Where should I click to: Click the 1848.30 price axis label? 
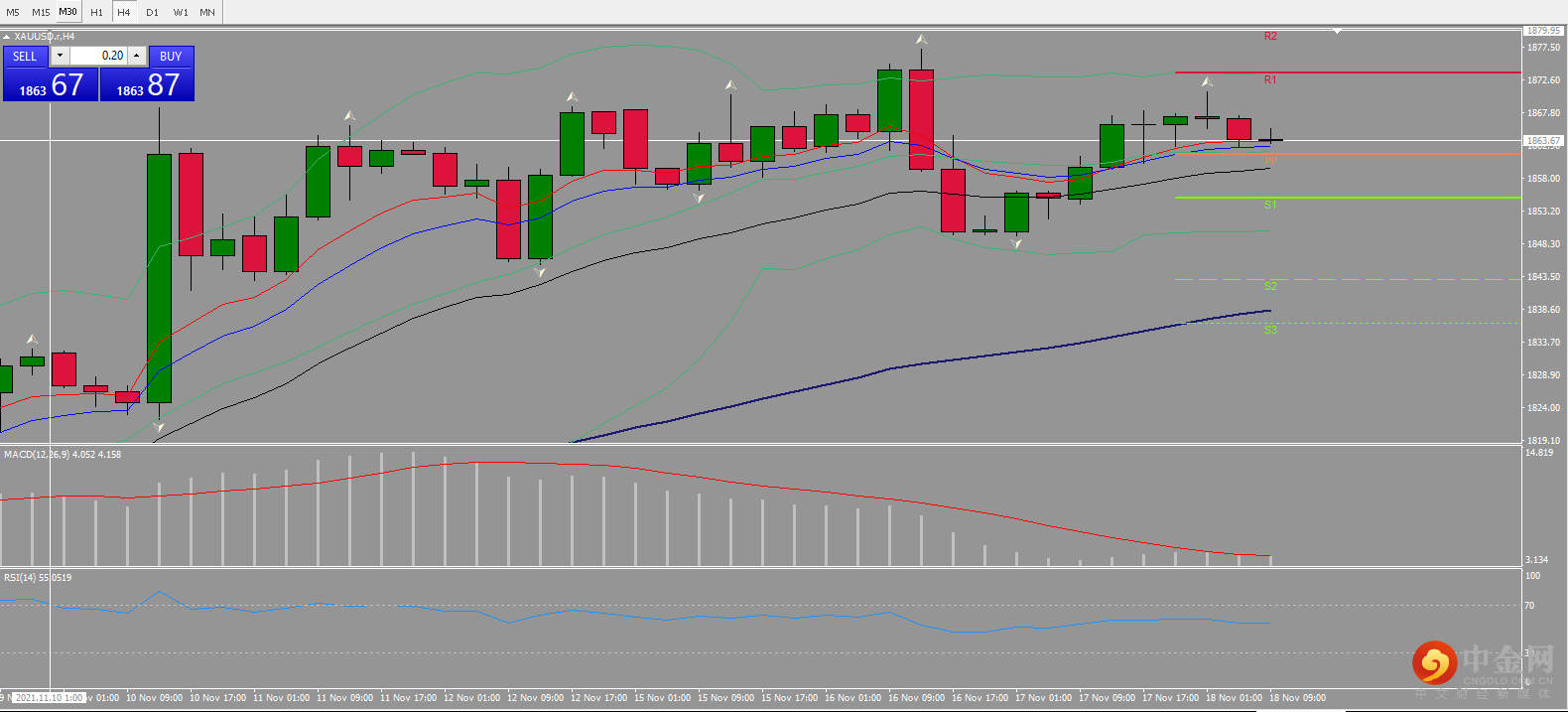click(1543, 244)
